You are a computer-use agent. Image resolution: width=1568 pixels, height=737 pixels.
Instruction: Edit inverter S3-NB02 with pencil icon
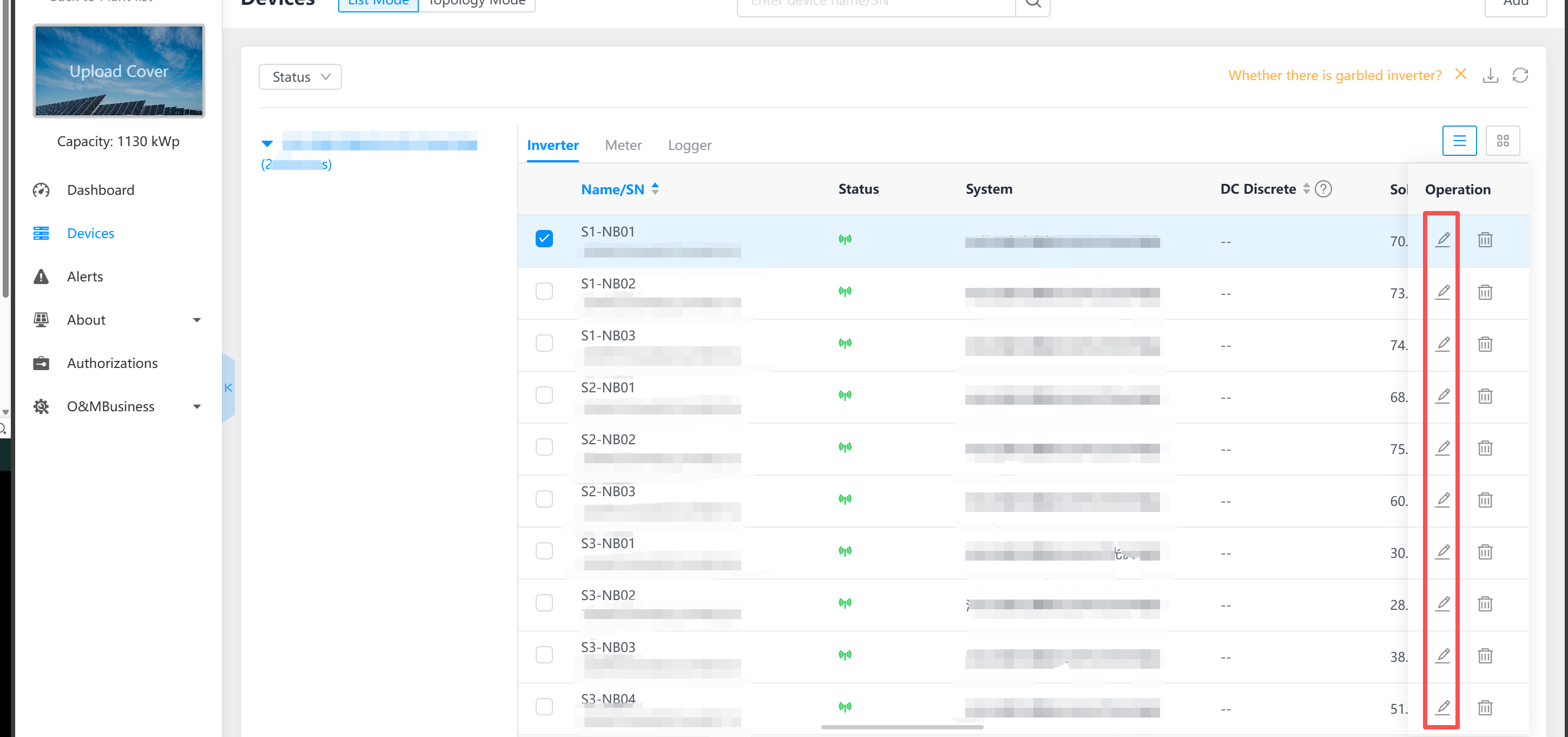pyautogui.click(x=1442, y=604)
